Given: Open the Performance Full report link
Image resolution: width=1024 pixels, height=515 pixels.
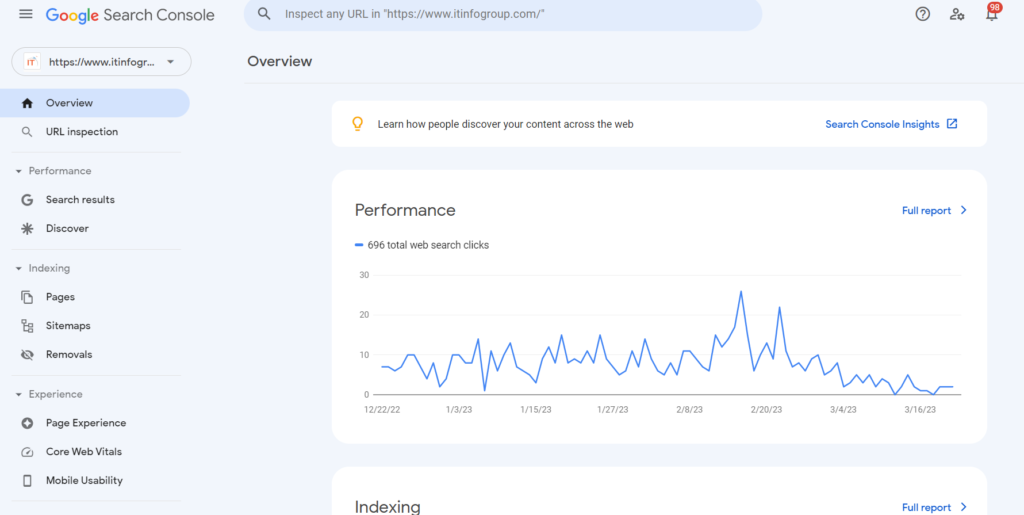Looking at the screenshot, I should pos(926,210).
